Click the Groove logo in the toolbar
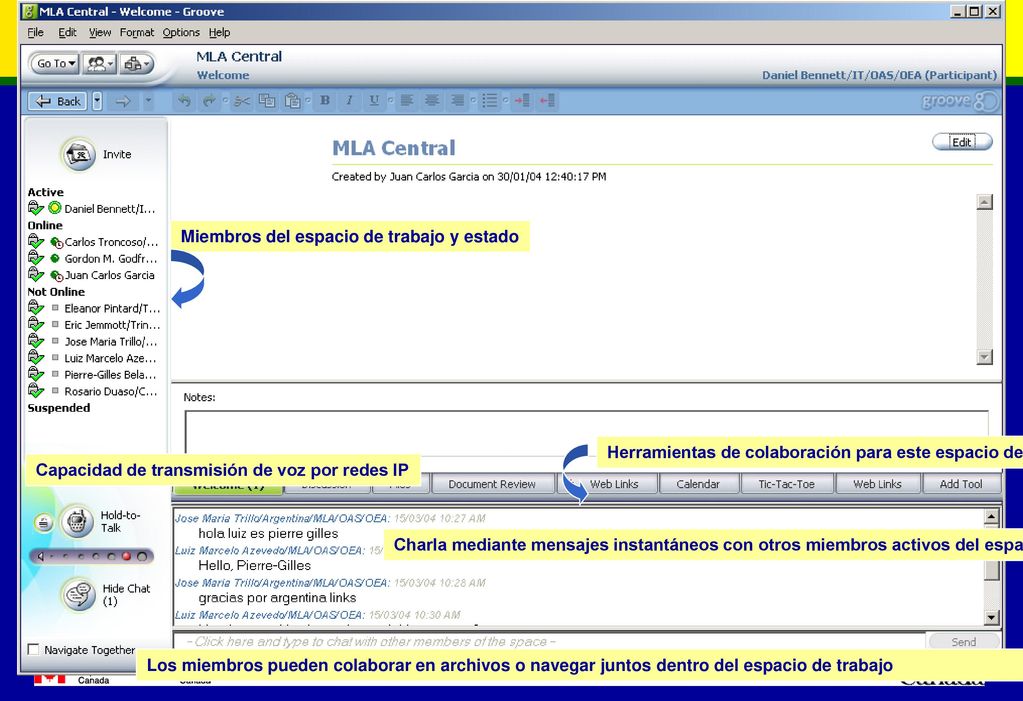The width and height of the screenshot is (1023, 701). pyautogui.click(x=959, y=101)
